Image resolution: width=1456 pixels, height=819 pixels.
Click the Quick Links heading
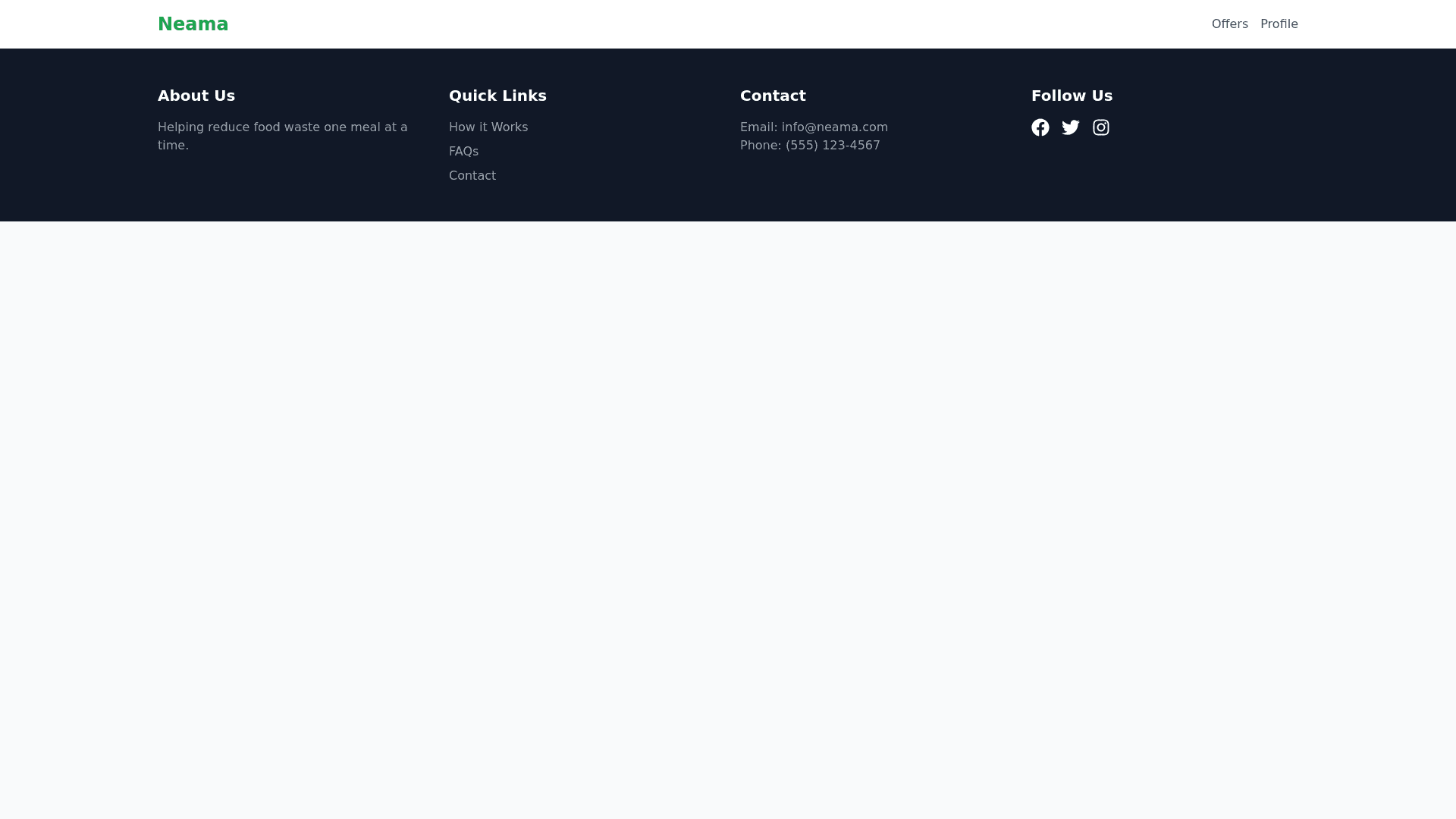pos(497,96)
